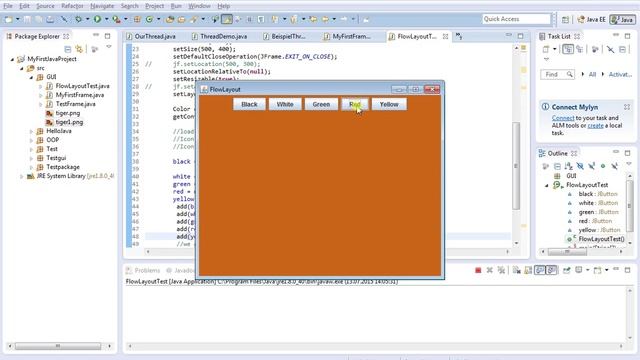Toggle Scheduled presentation in Task List
Image resolution: width=640 pixels, height=360 pixels.
click(580, 49)
